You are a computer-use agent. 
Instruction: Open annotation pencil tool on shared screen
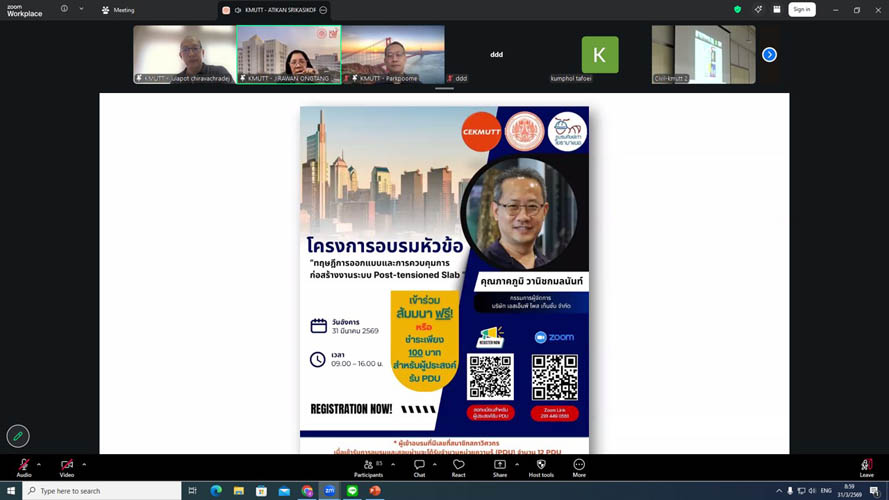click(x=18, y=436)
